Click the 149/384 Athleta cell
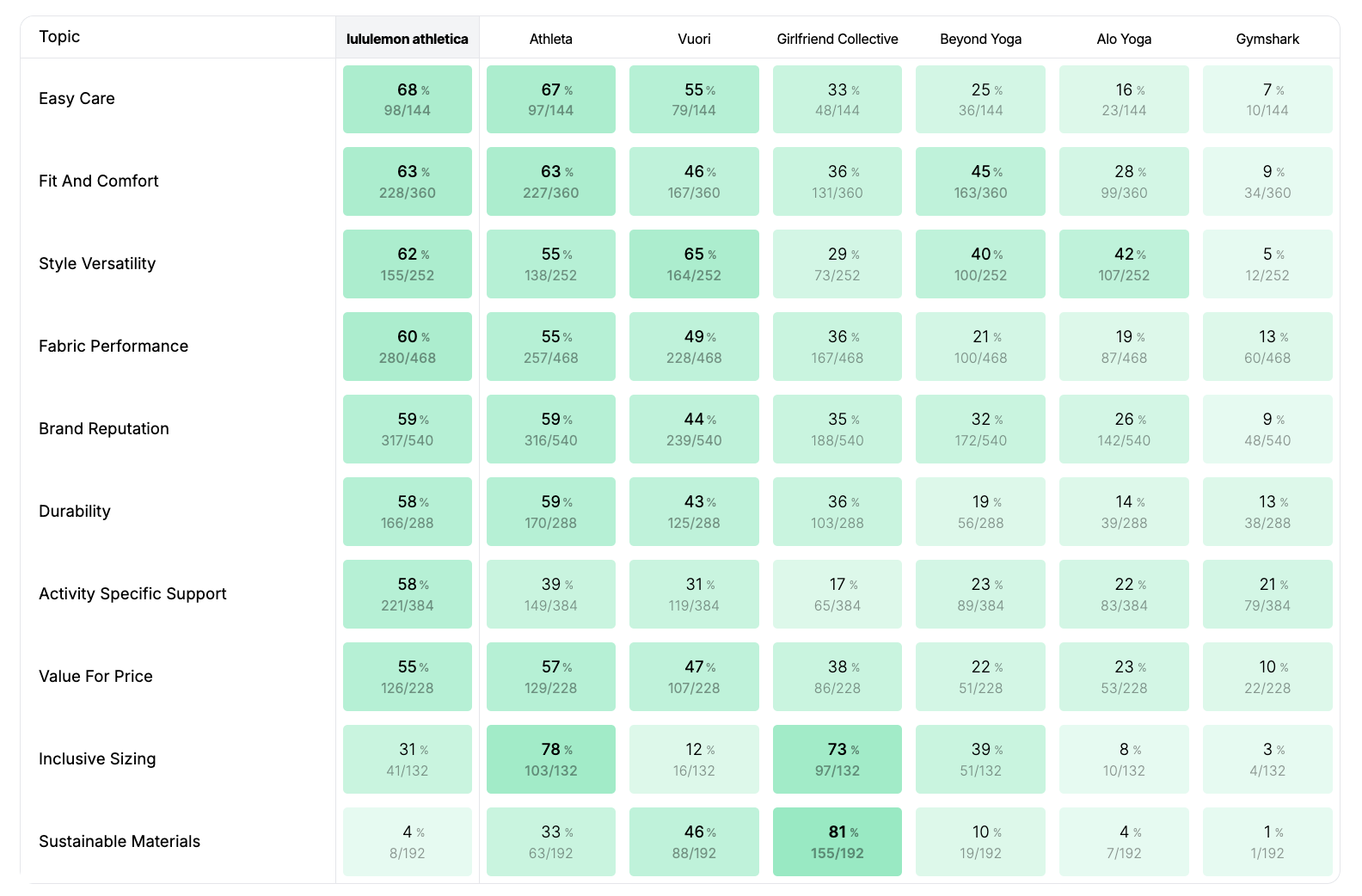Image resolution: width=1362 pixels, height=896 pixels. pos(551,594)
